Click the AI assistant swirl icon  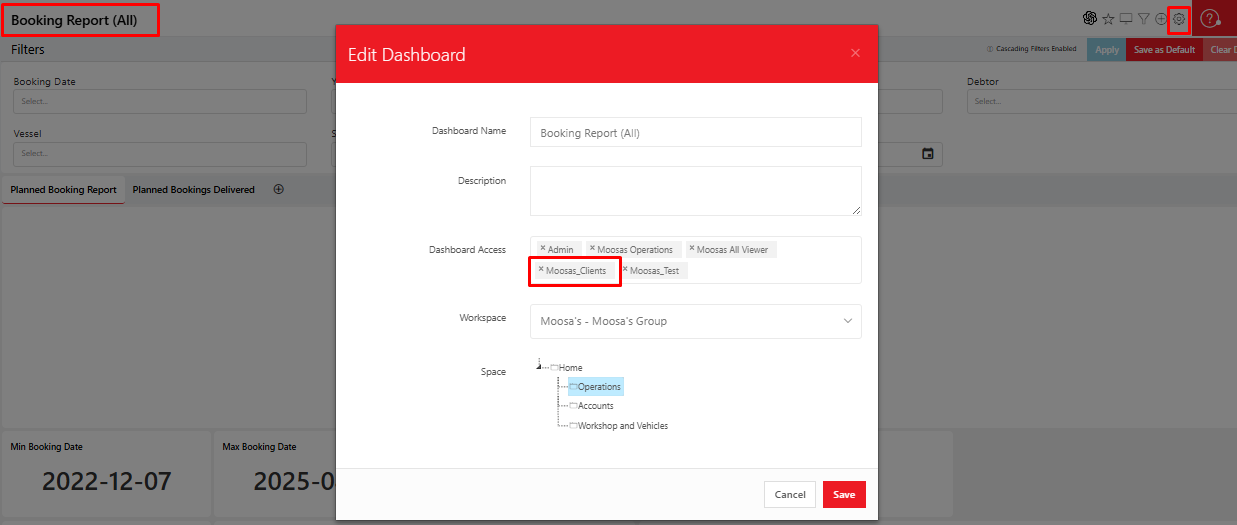tap(1090, 18)
